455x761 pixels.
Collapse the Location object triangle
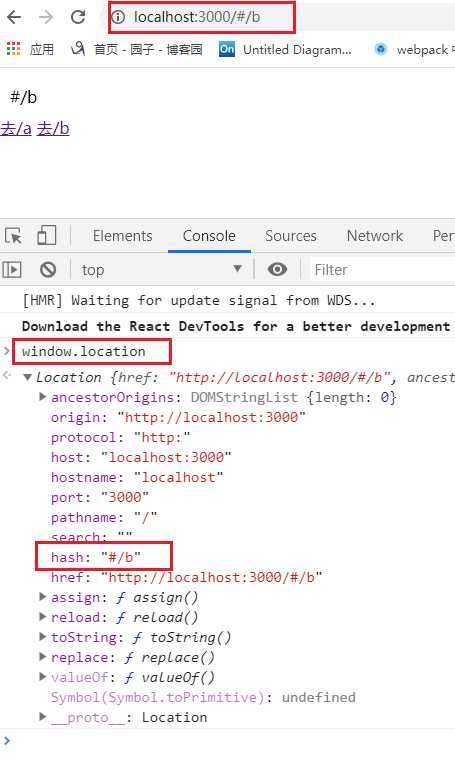[28, 377]
